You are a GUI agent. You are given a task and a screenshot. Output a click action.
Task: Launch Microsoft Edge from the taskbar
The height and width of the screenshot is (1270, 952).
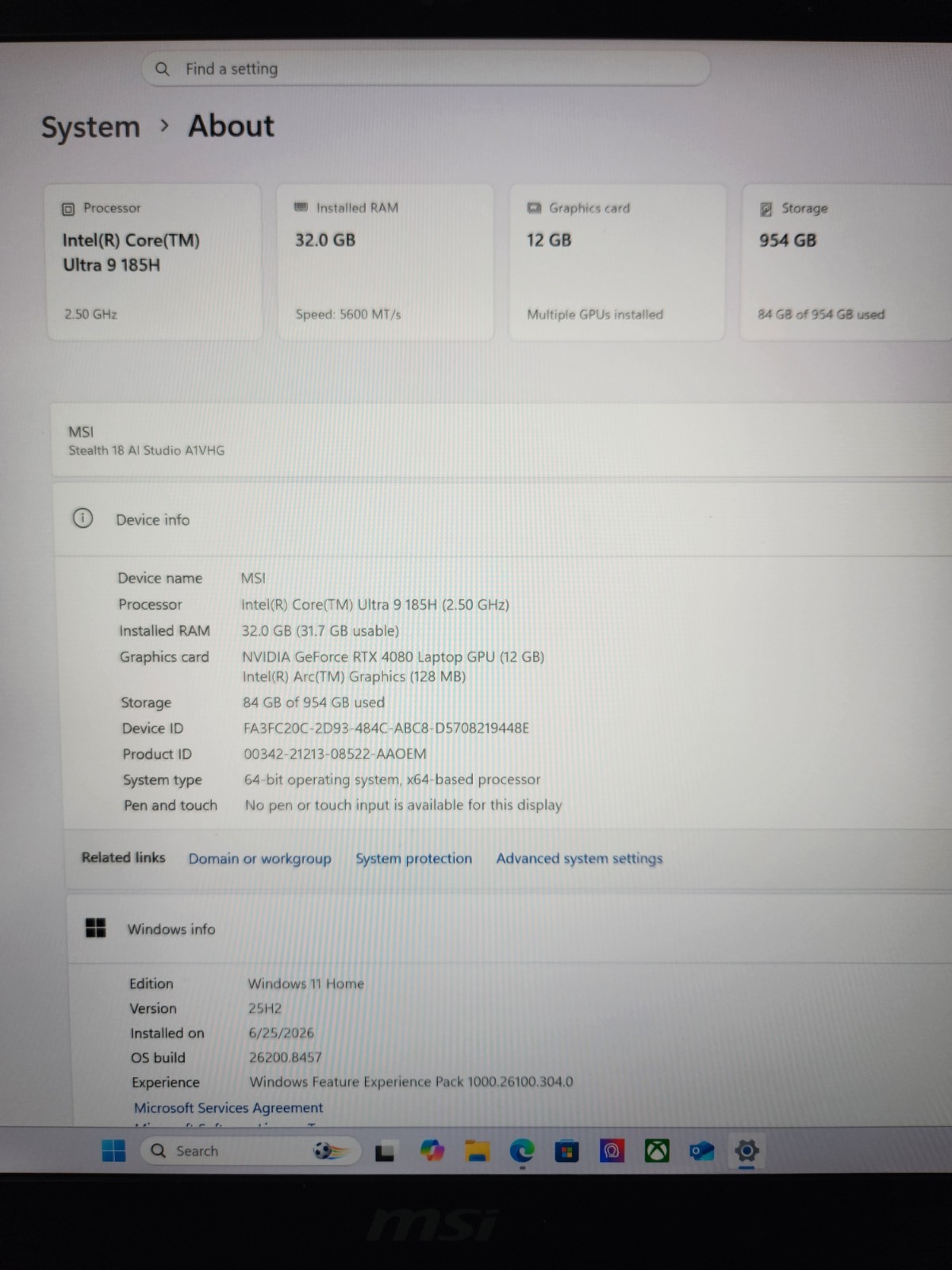click(521, 1151)
